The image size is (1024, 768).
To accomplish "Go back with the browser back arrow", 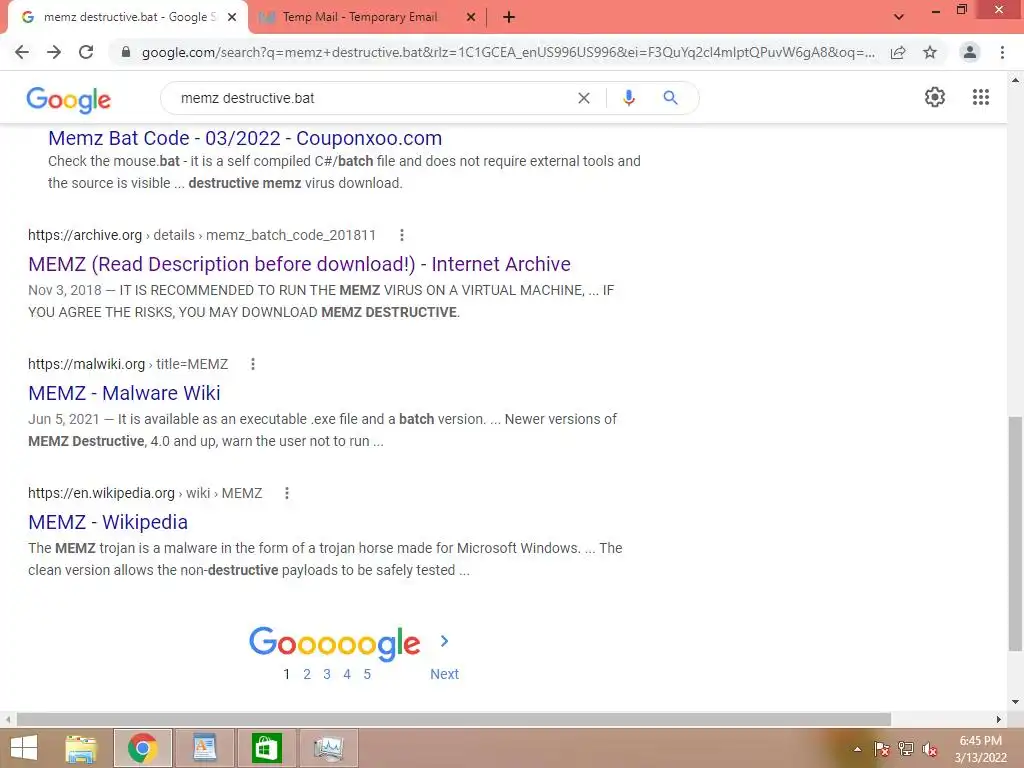I will [x=22, y=52].
